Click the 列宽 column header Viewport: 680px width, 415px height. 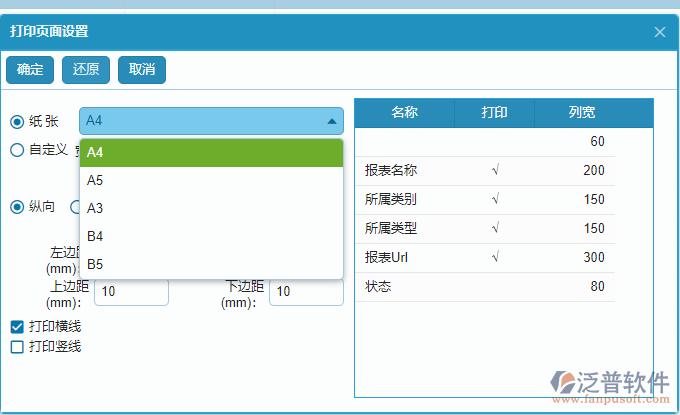582,113
